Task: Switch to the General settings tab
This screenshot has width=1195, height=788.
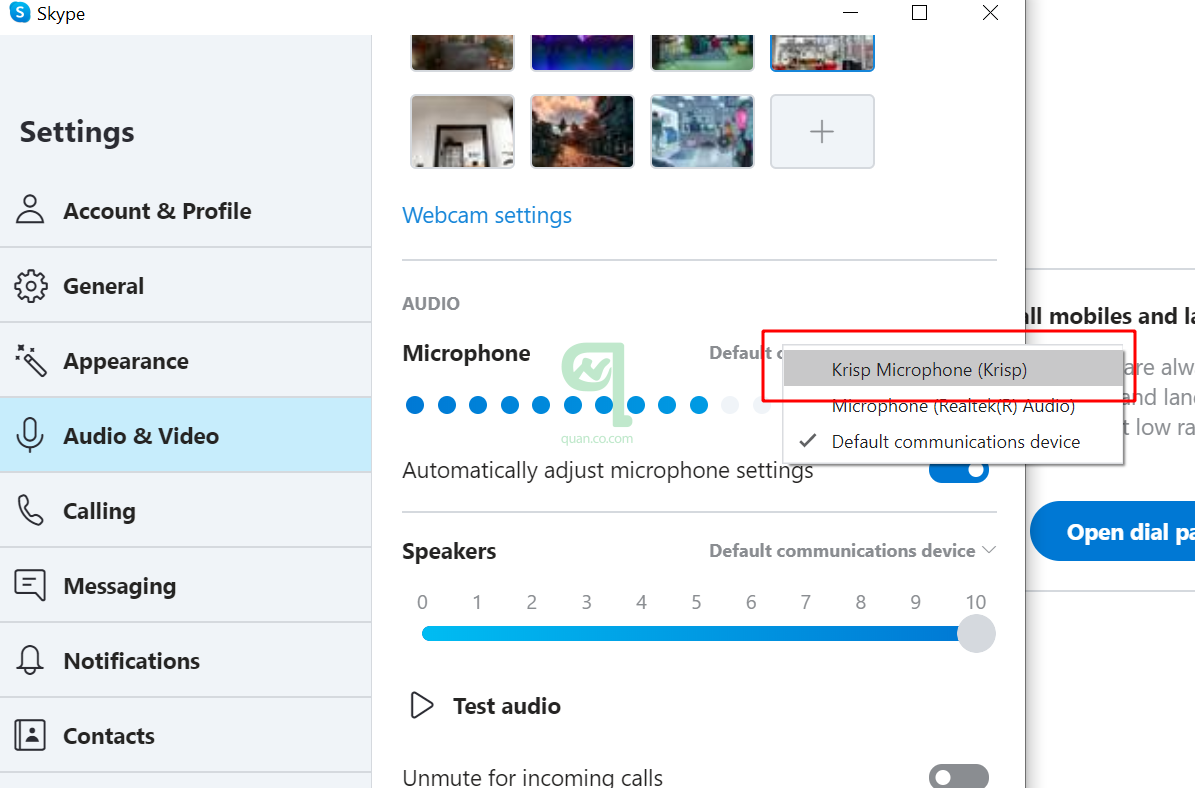Action: 186,286
